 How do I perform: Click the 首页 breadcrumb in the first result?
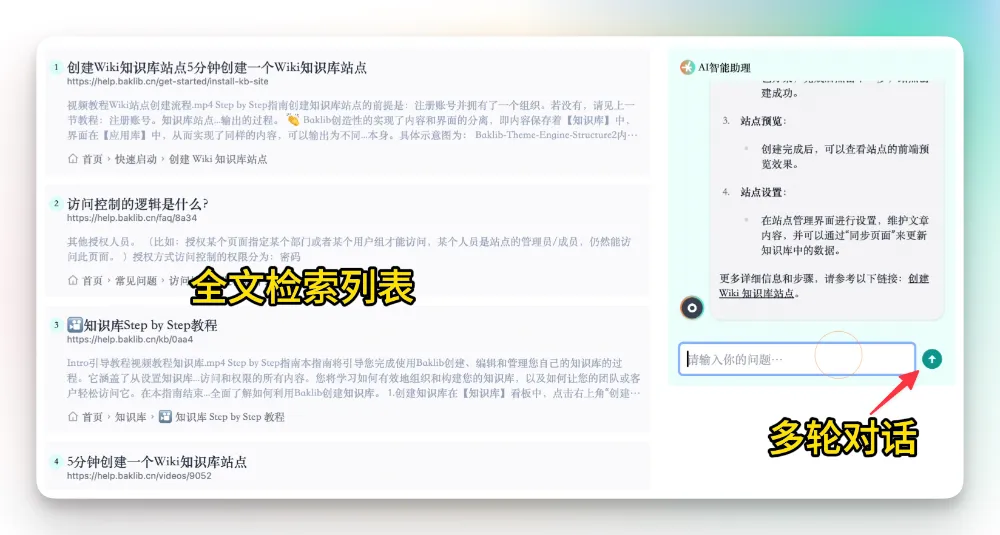point(92,159)
